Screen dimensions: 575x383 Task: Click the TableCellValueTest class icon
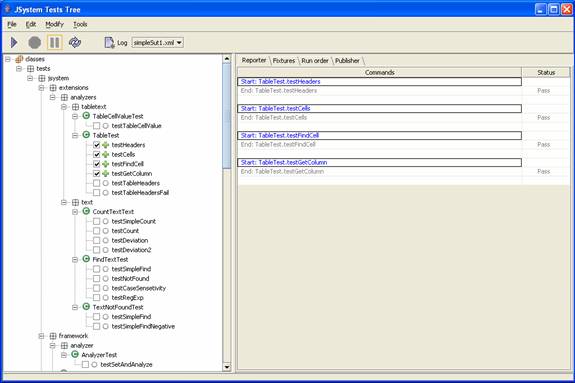click(x=86, y=116)
